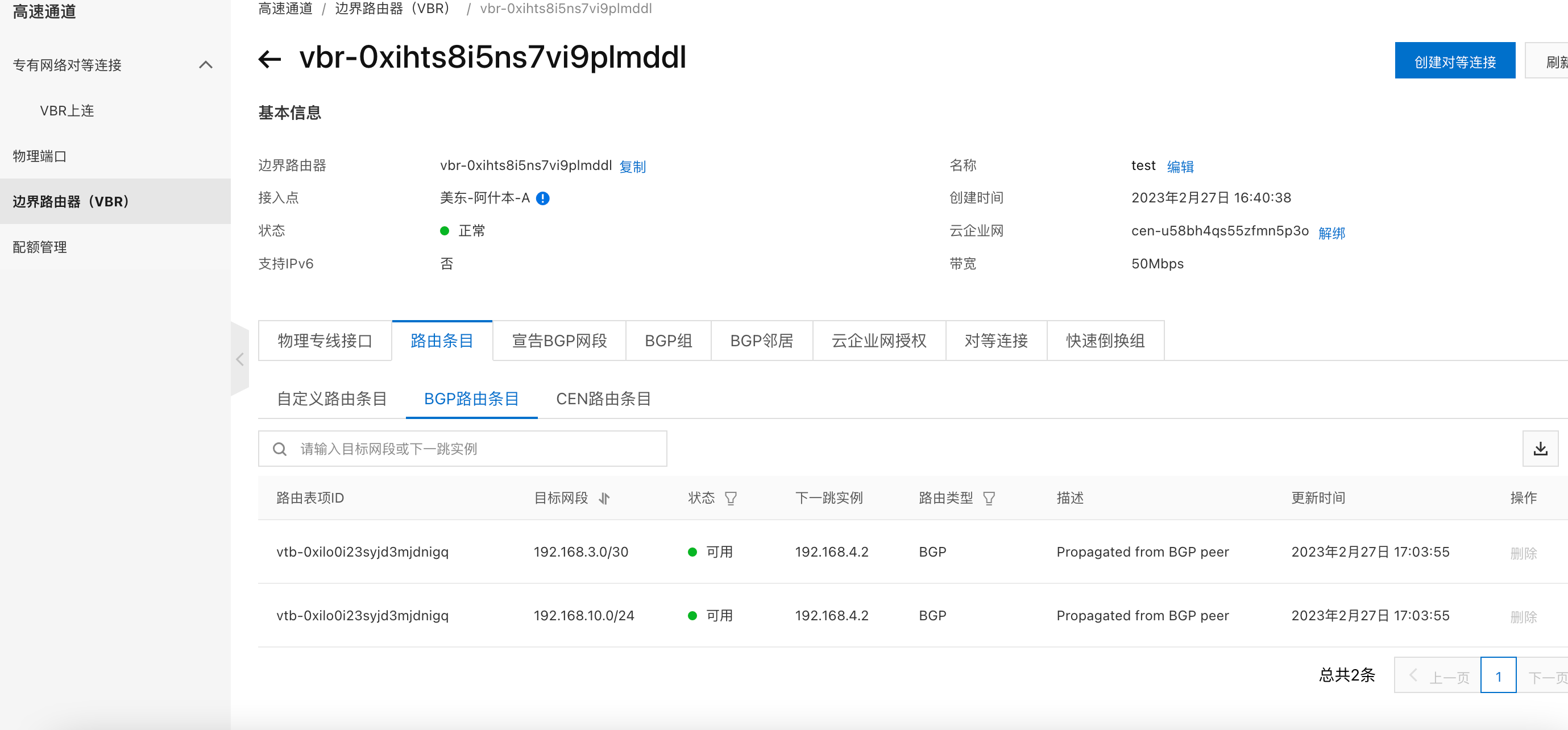Go to 高速通道 breadcrumb link
Viewport: 1568px width, 730px height.
click(285, 9)
